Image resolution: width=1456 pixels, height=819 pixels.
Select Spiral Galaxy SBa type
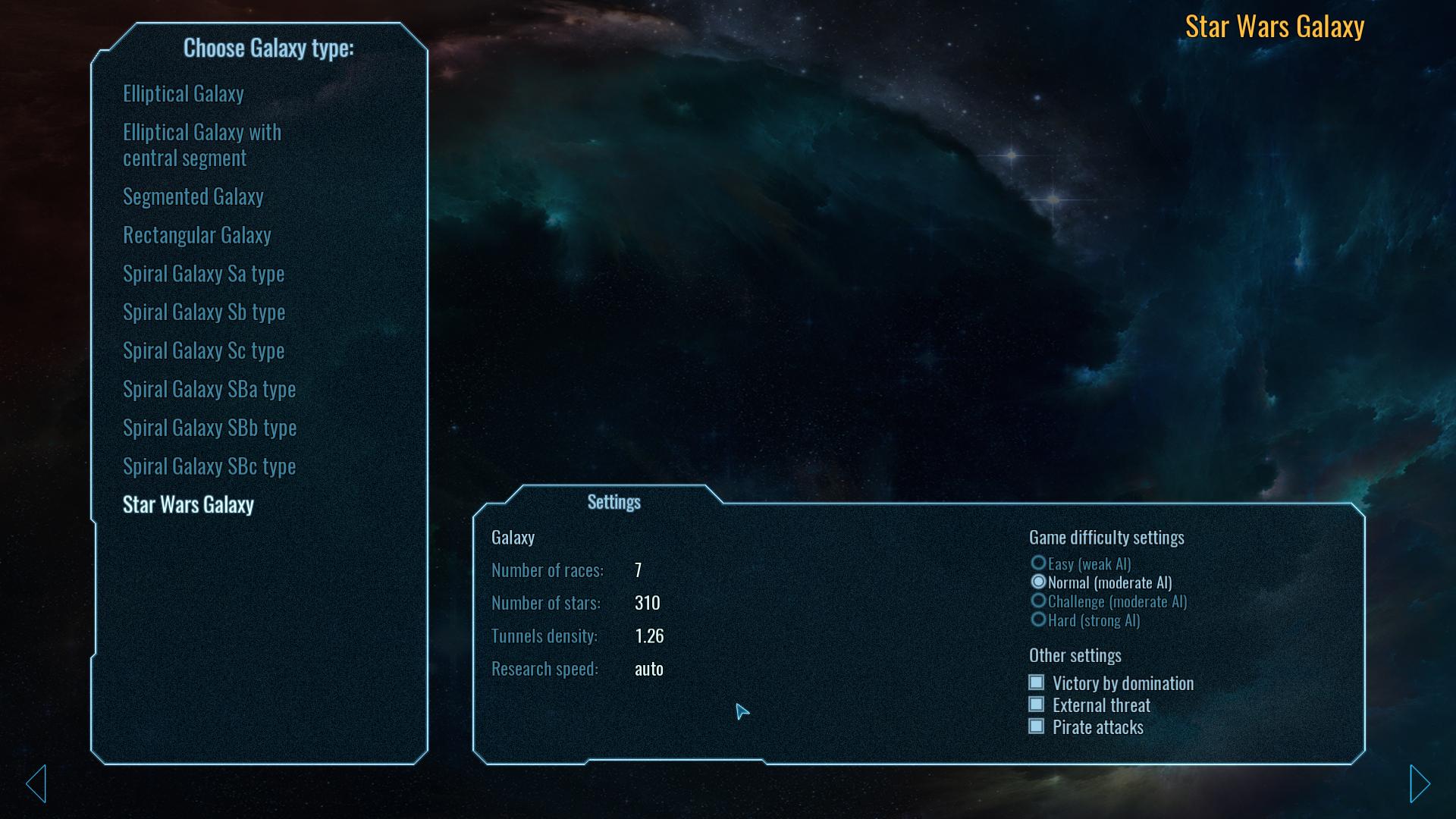tap(209, 388)
